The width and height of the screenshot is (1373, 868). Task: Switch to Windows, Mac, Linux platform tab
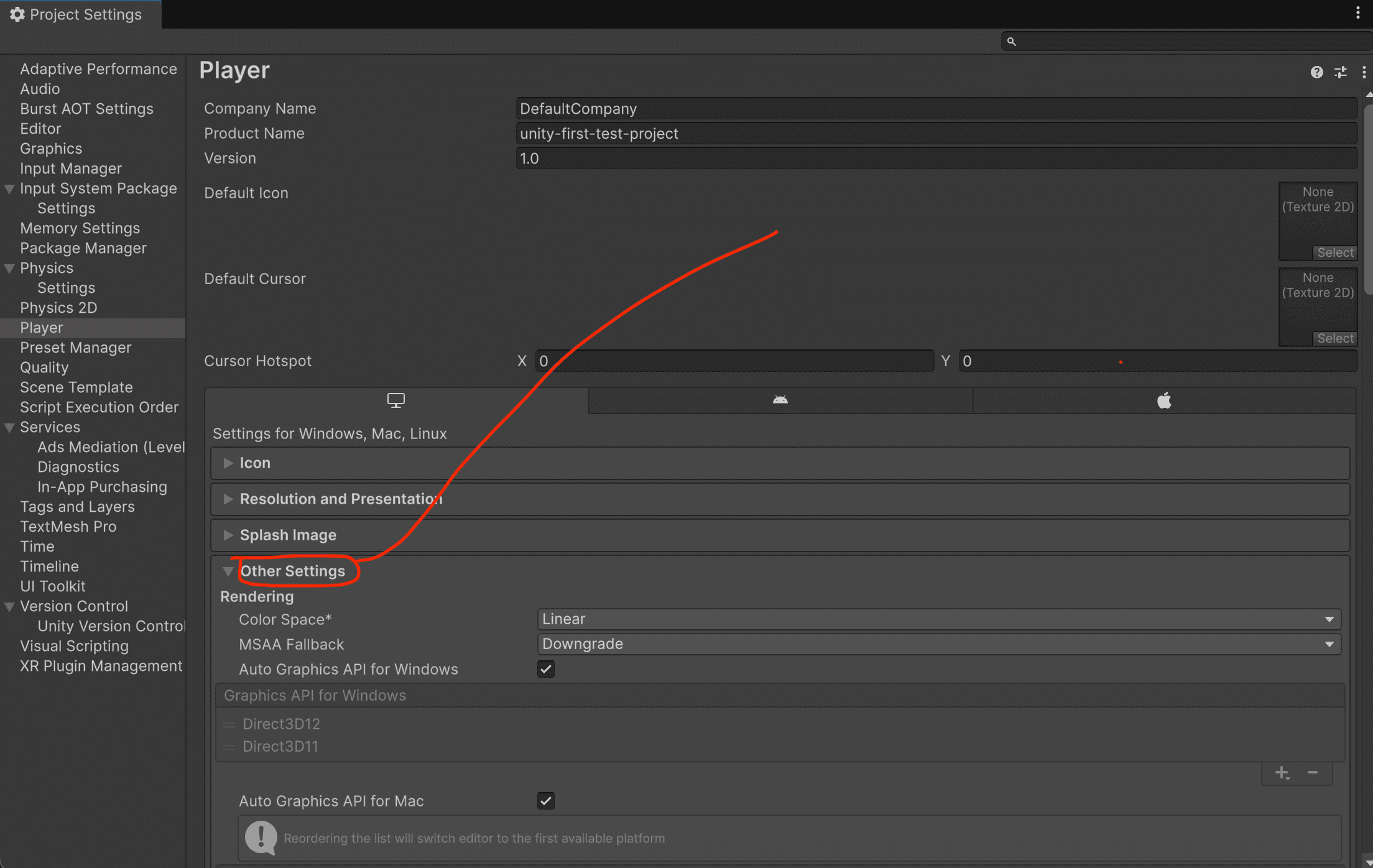click(x=396, y=400)
